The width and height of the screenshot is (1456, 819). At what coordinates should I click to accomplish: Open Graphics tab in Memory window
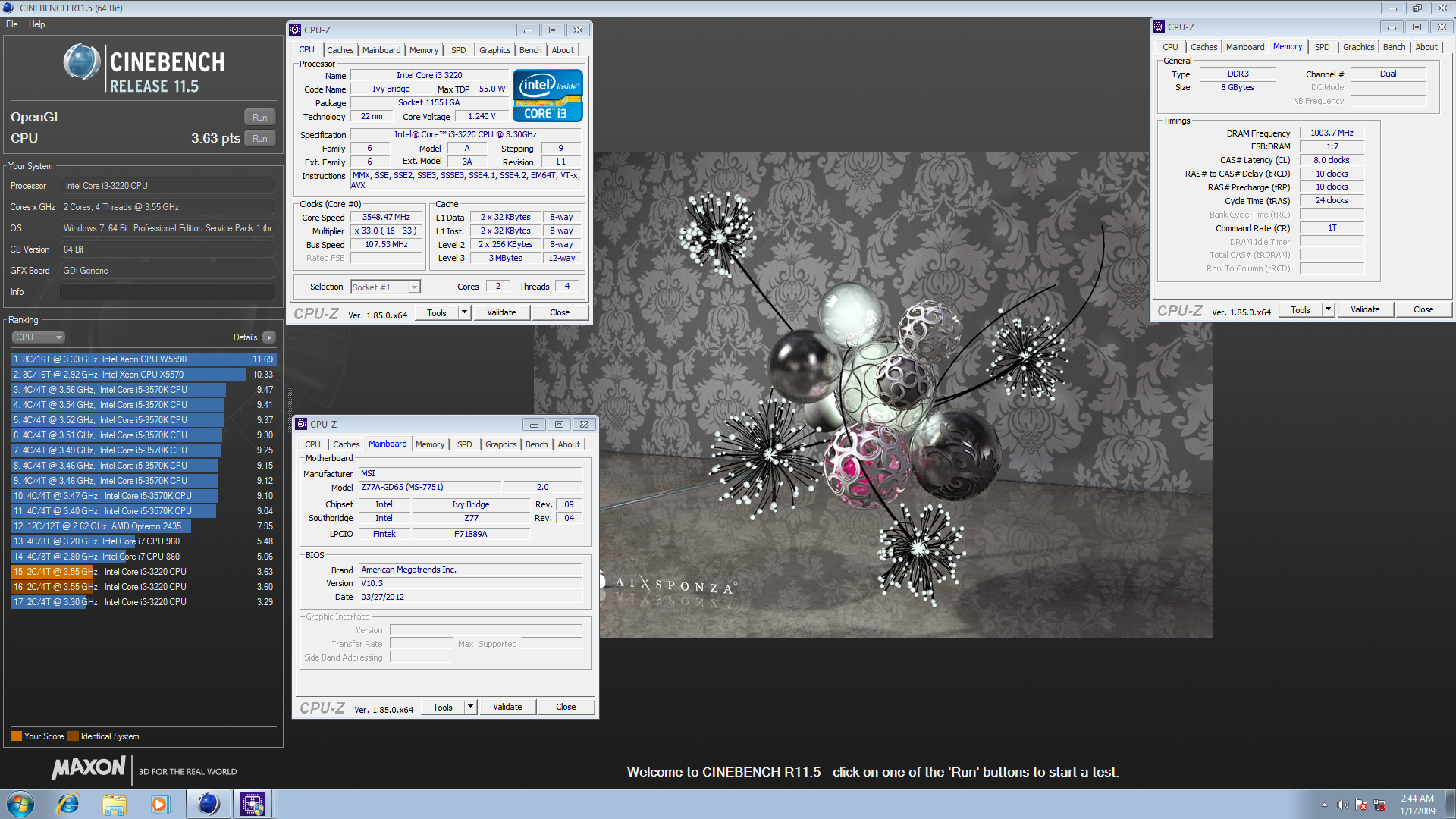tap(1359, 47)
